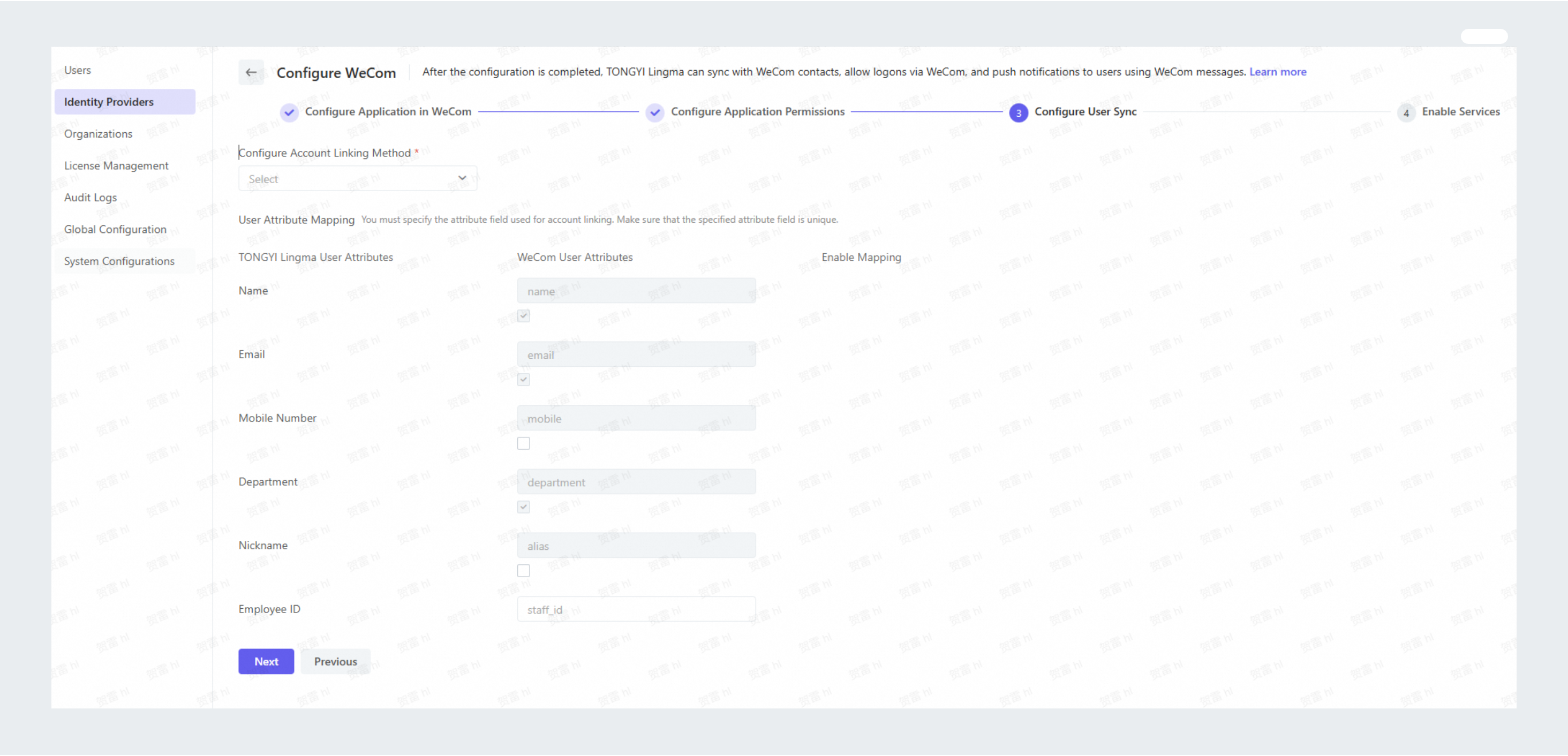Open Organizations in the sidebar

98,134
